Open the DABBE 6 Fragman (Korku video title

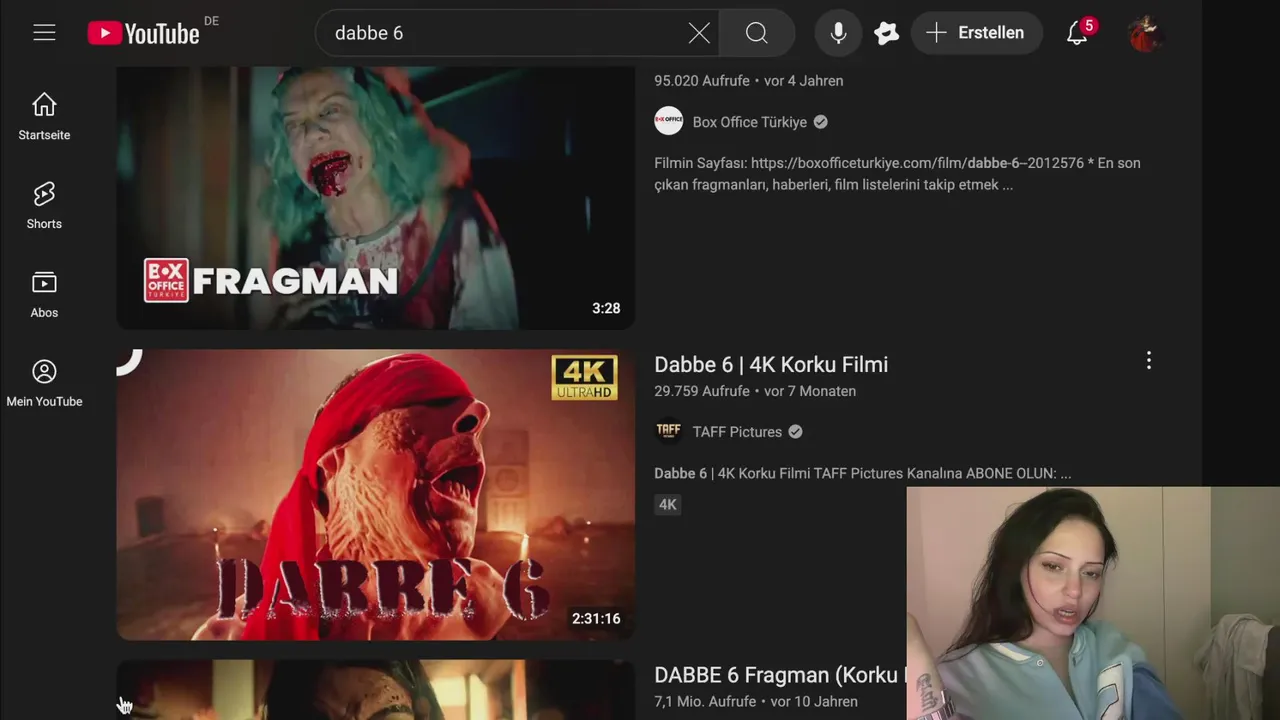(x=780, y=675)
